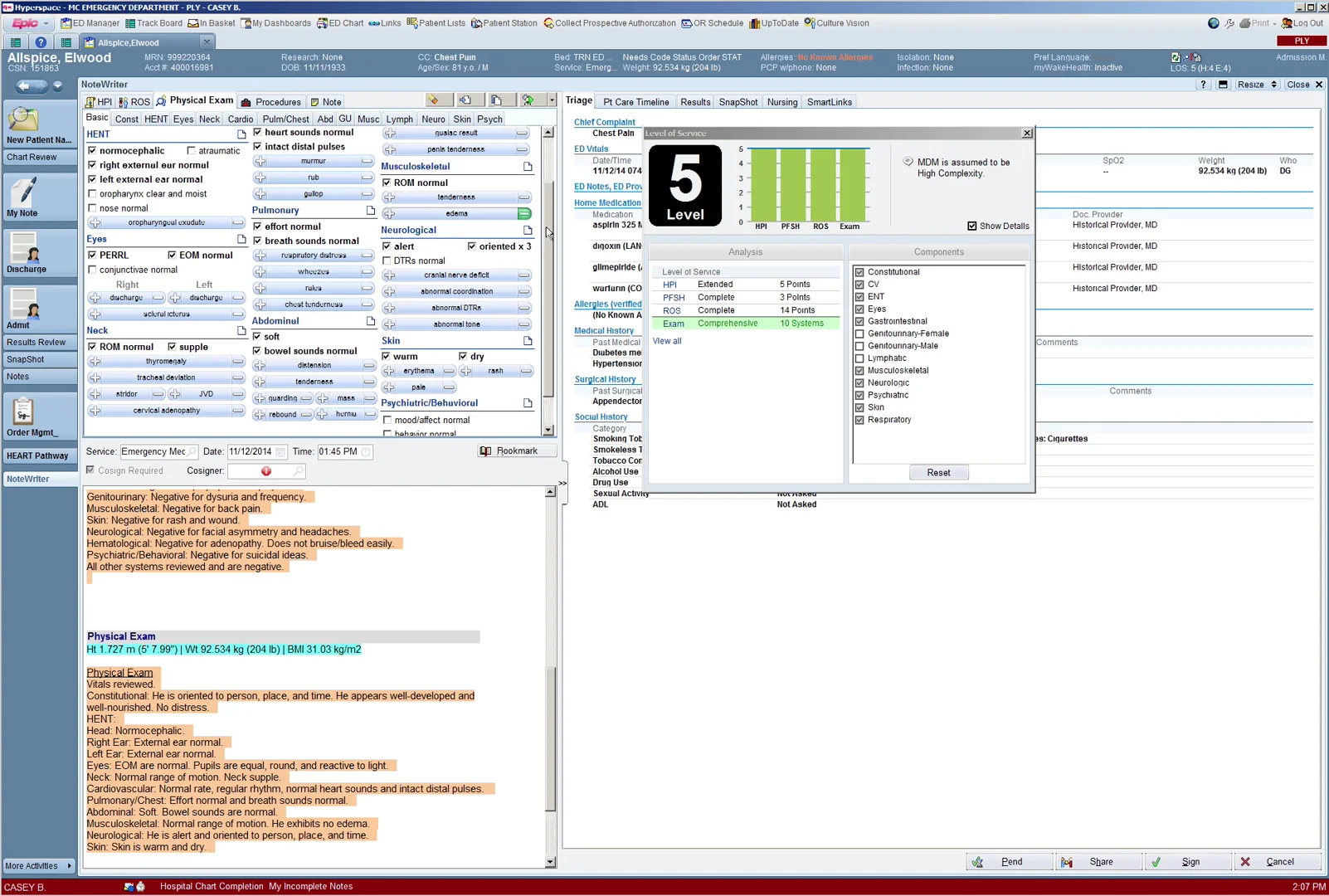Click the Reset button
1329x896 pixels.
click(939, 473)
